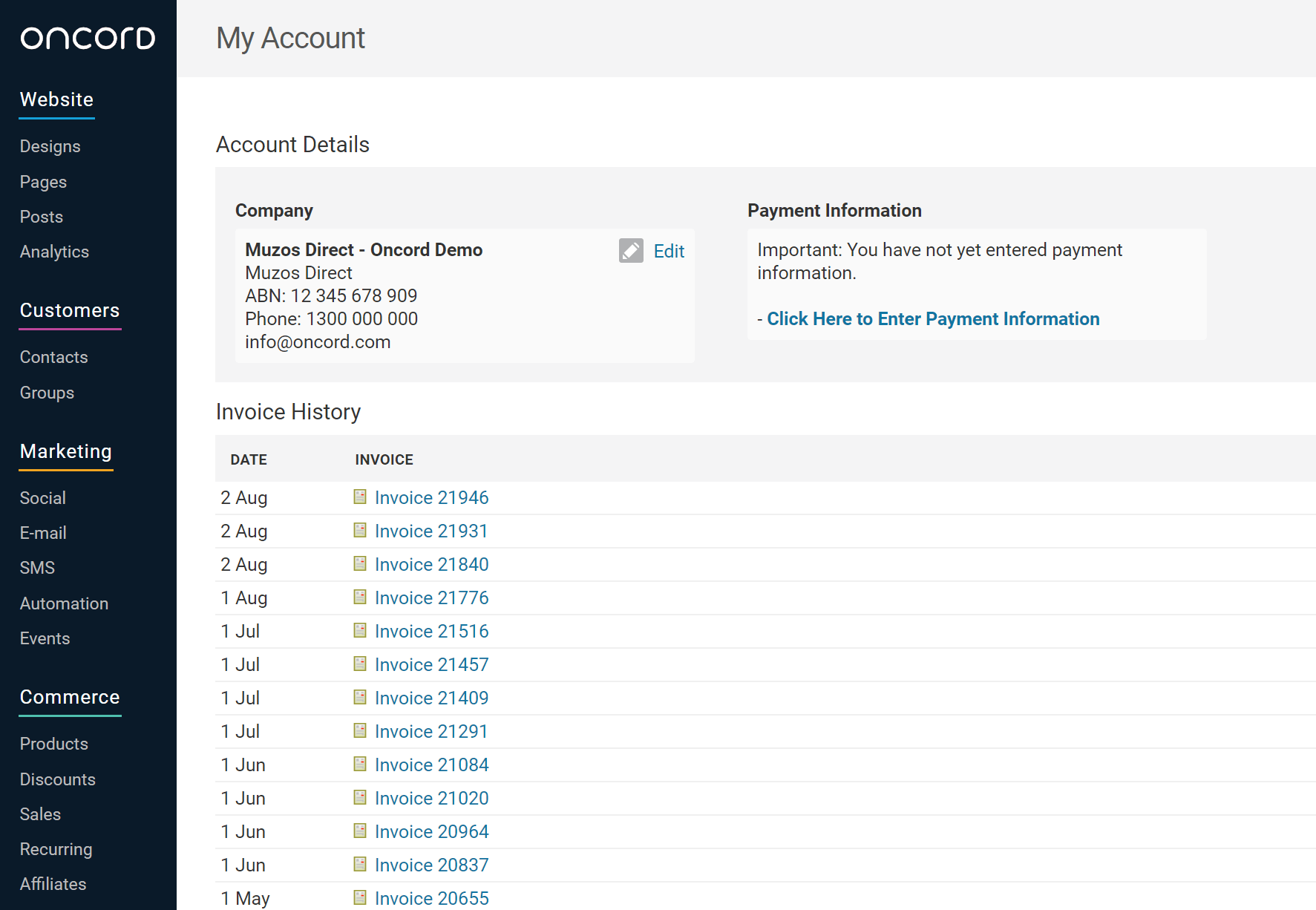Open Products in the sidebar
1316x910 pixels.
[53, 744]
